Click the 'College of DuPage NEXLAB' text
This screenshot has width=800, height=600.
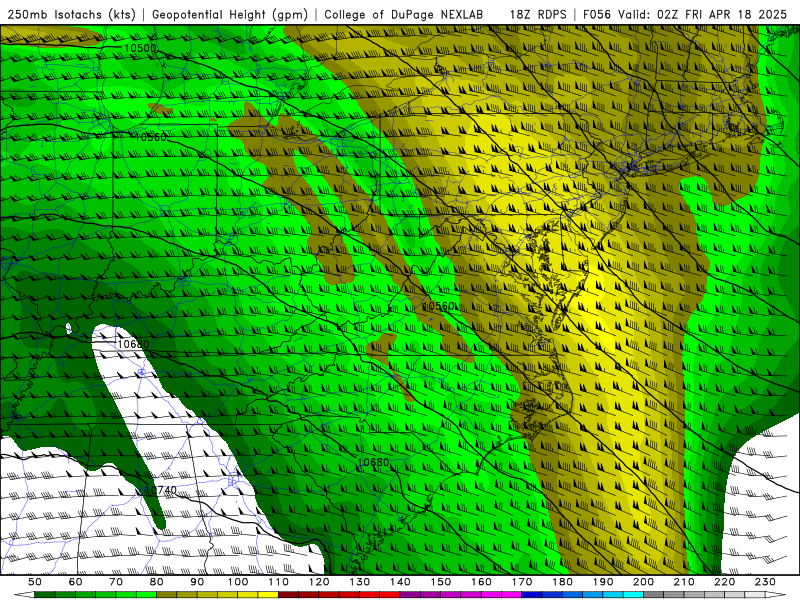pyautogui.click(x=403, y=15)
